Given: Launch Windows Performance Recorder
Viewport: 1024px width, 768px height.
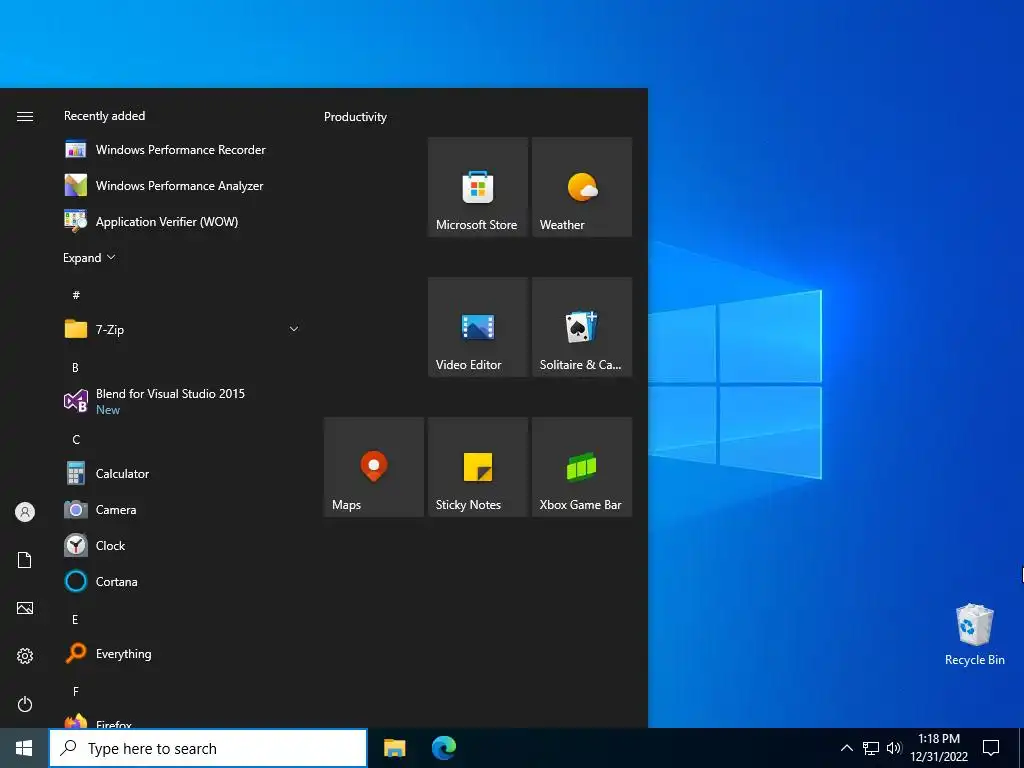Looking at the screenshot, I should pos(183,150).
